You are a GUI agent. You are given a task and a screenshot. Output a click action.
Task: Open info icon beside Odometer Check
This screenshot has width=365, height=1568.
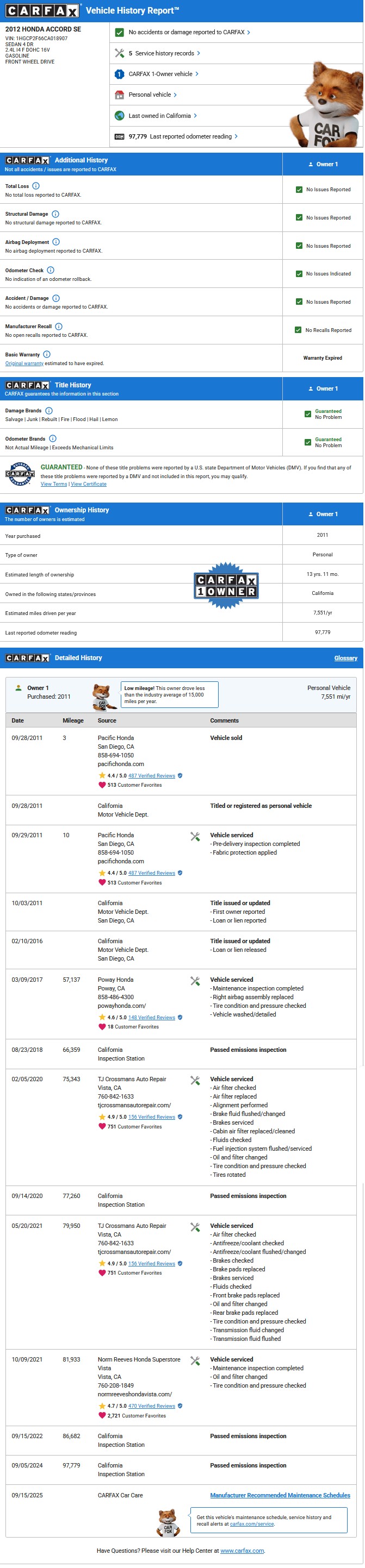click(51, 269)
